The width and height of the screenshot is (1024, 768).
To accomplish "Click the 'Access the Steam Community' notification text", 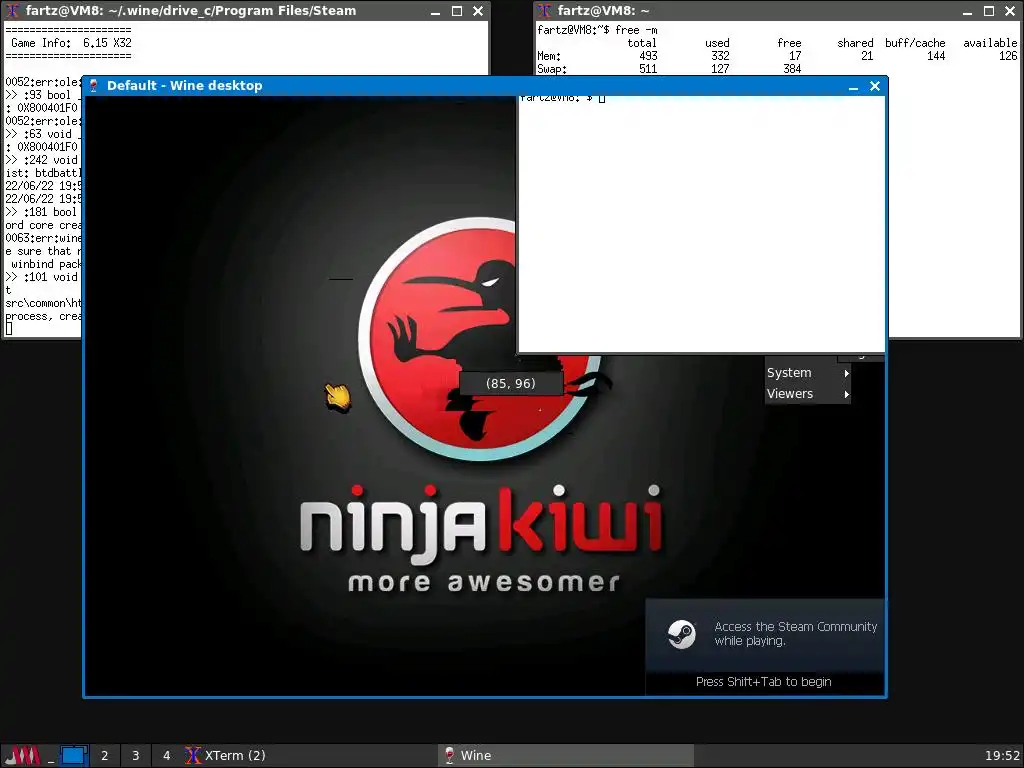I will (x=795, y=633).
